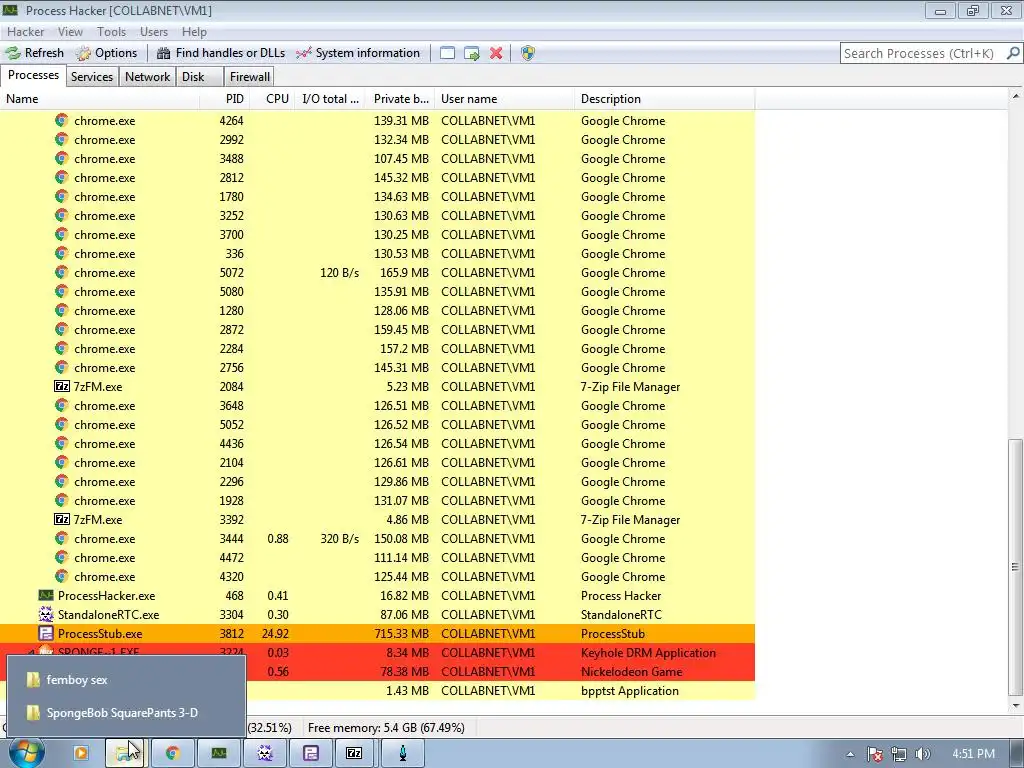Viewport: 1024px width, 768px height.
Task: Click the Chrome icon of PID 5072 row
Action: tap(61, 272)
